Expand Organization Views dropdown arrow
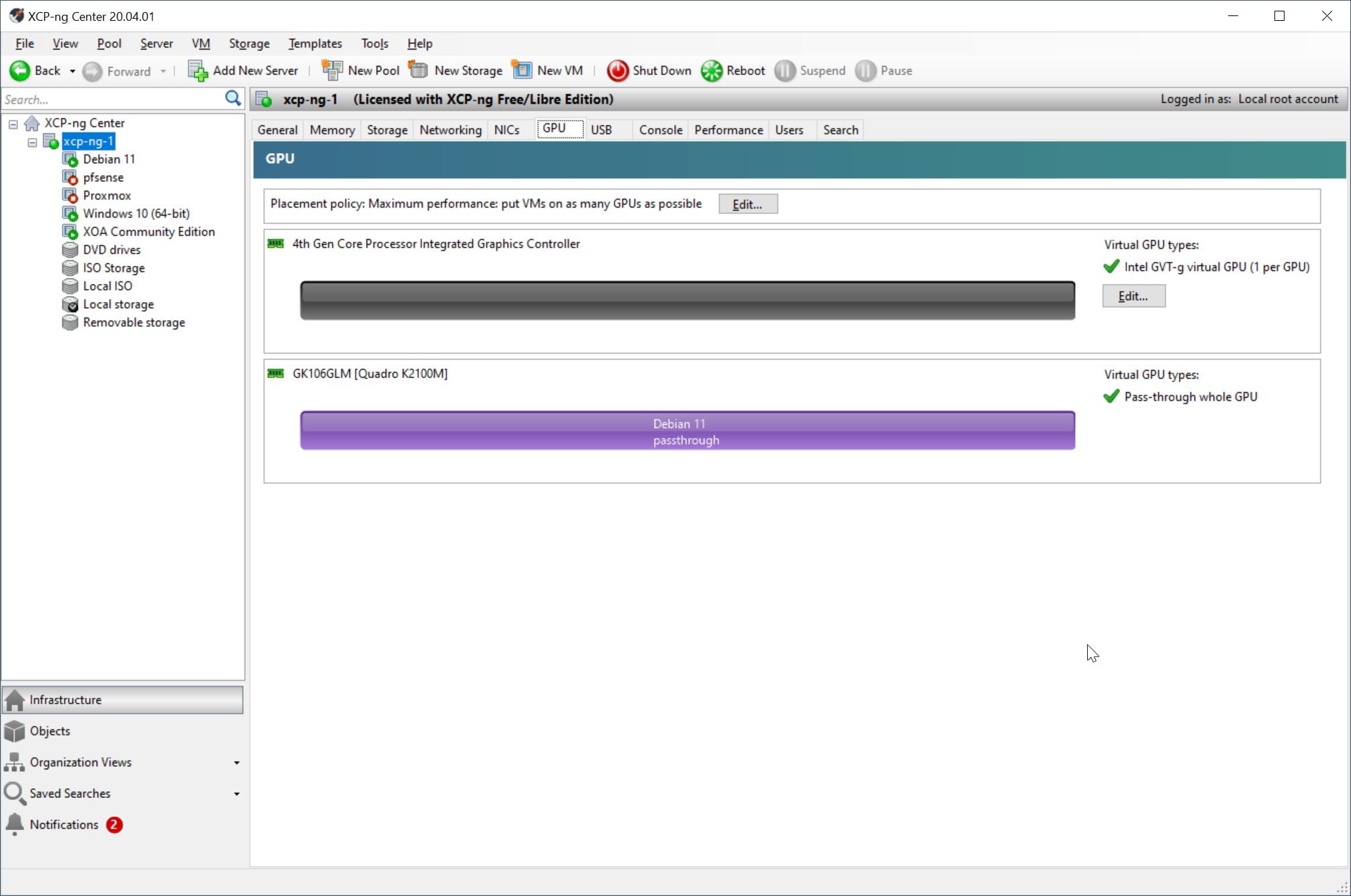1351x896 pixels. click(236, 762)
